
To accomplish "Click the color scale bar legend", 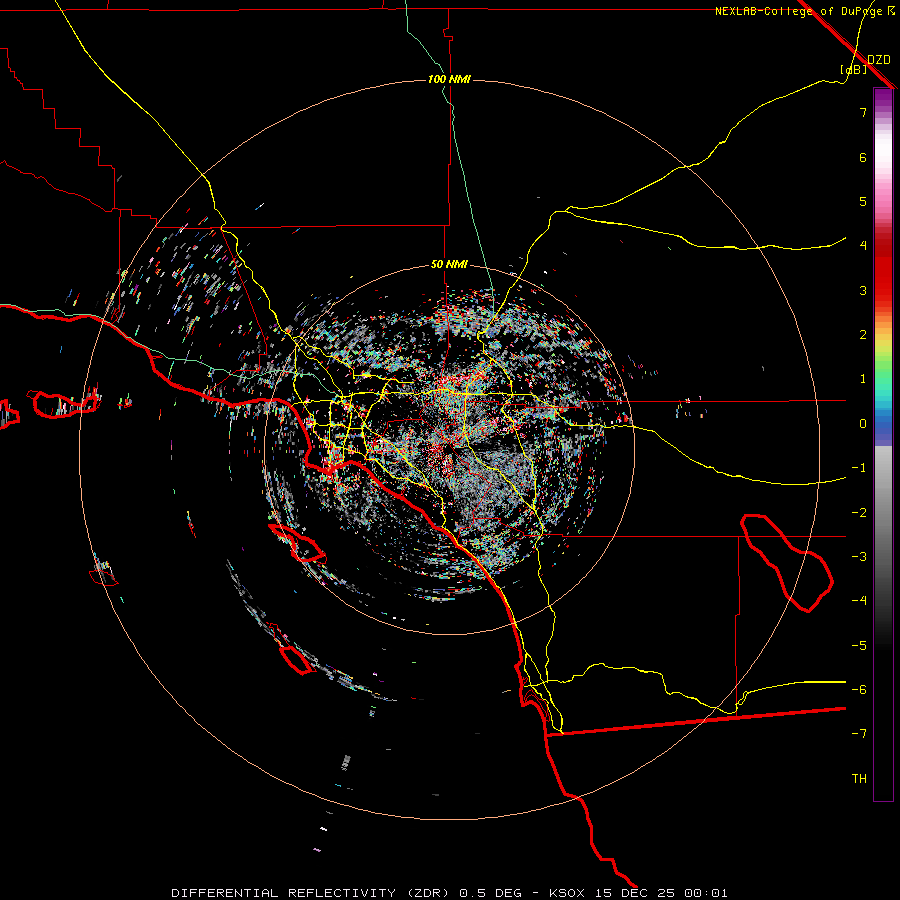I will click(883, 444).
